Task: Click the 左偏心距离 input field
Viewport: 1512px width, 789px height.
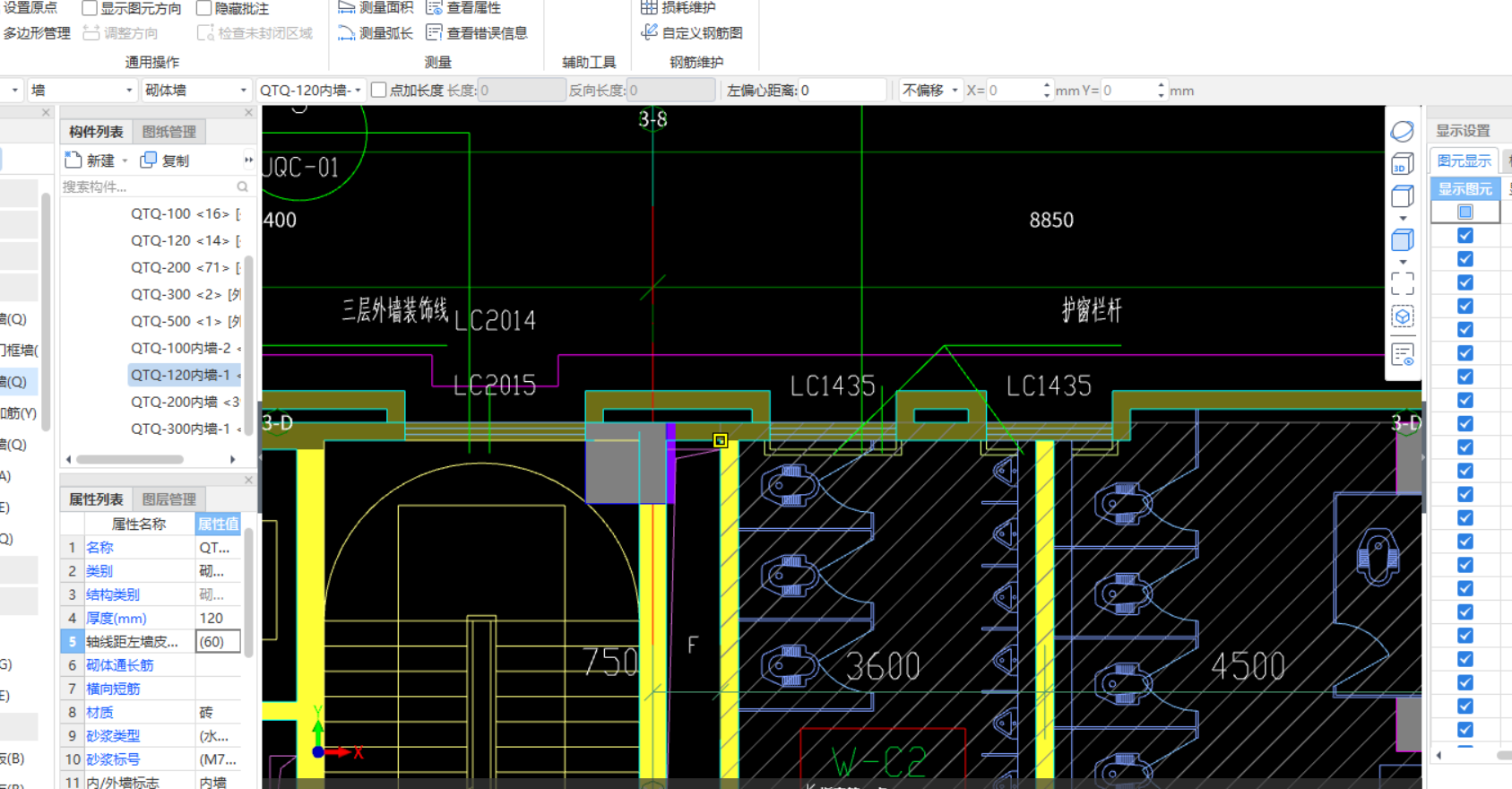Action: pos(842,91)
